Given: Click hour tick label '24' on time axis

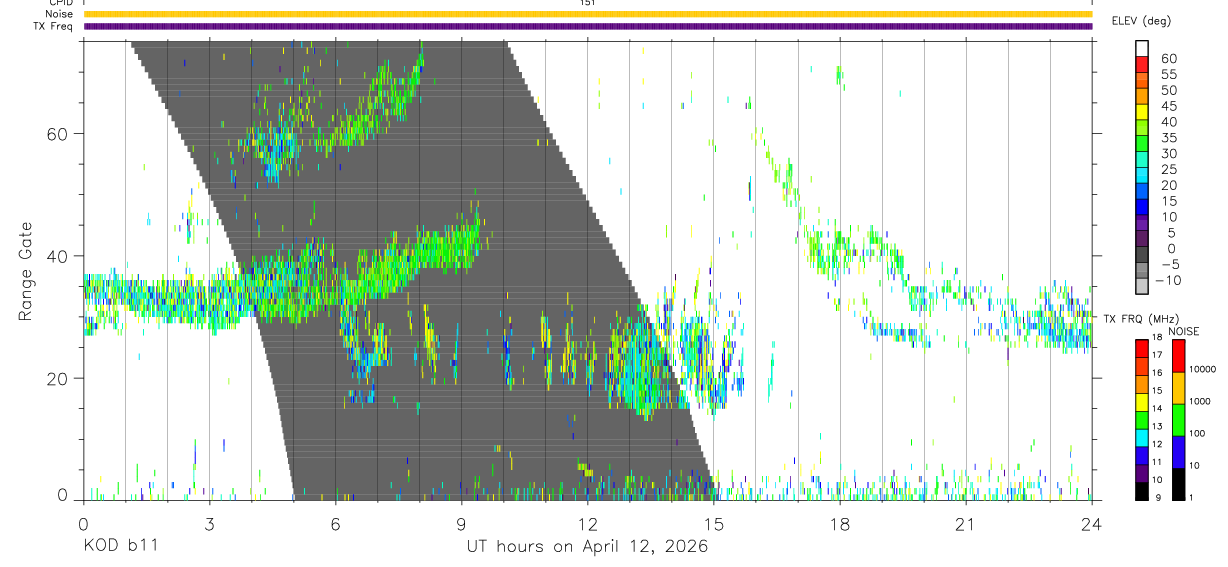Looking at the screenshot, I should 1091,524.
